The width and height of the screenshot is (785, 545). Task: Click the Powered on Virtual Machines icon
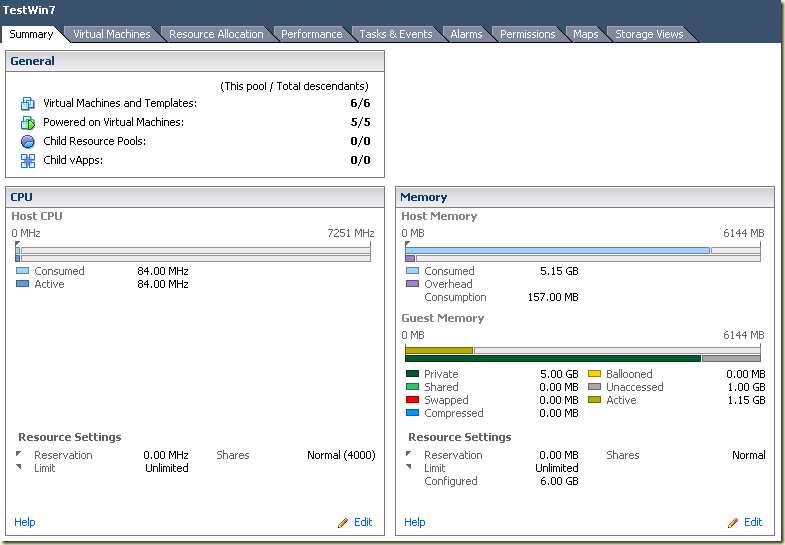[28, 123]
